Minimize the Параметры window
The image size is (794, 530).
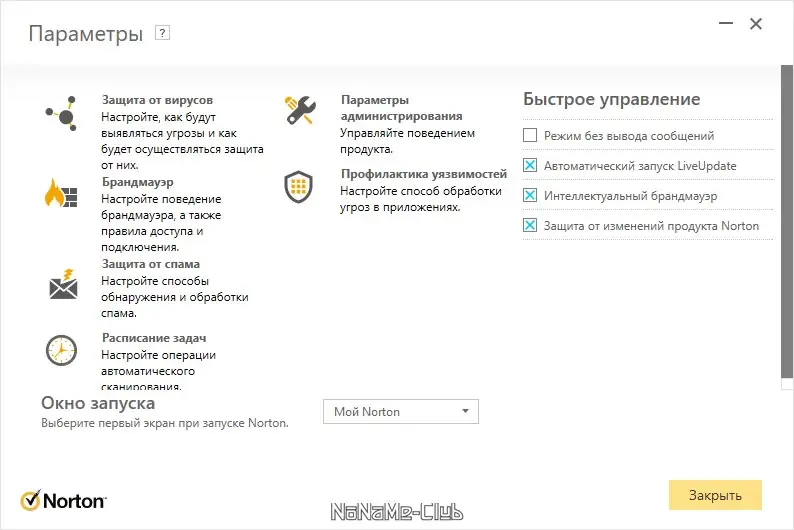point(726,23)
